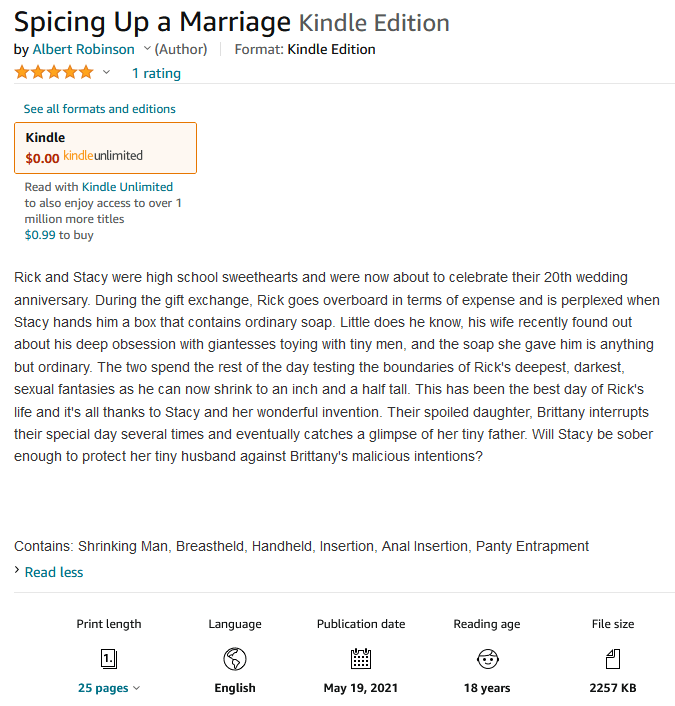675x706 pixels.
Task: Click the print length page icon
Action: 109,659
